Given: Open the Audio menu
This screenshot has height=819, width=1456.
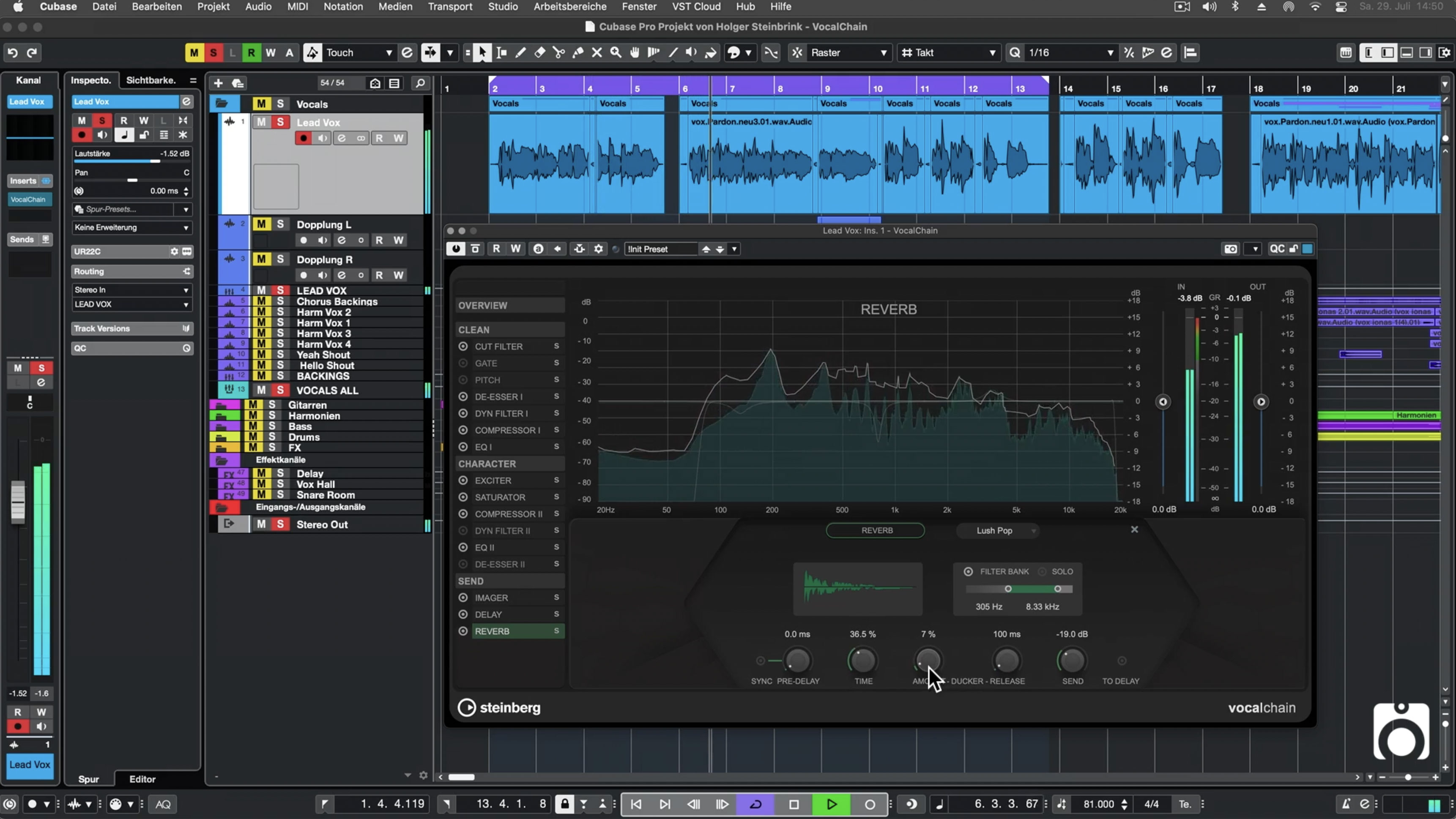Looking at the screenshot, I should tap(258, 7).
